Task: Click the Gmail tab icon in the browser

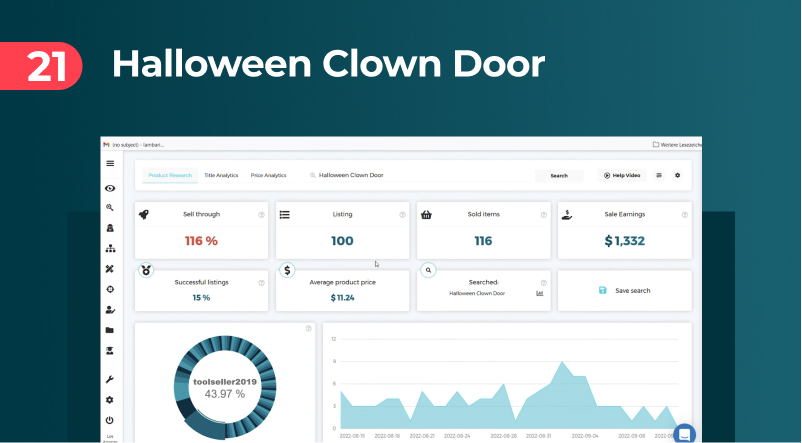Action: (x=106, y=145)
